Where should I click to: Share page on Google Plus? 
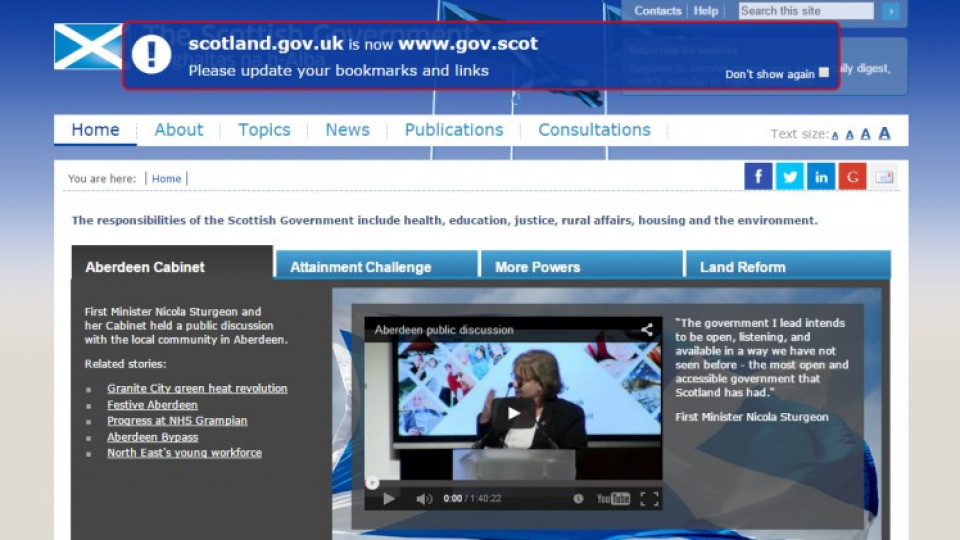coord(852,177)
